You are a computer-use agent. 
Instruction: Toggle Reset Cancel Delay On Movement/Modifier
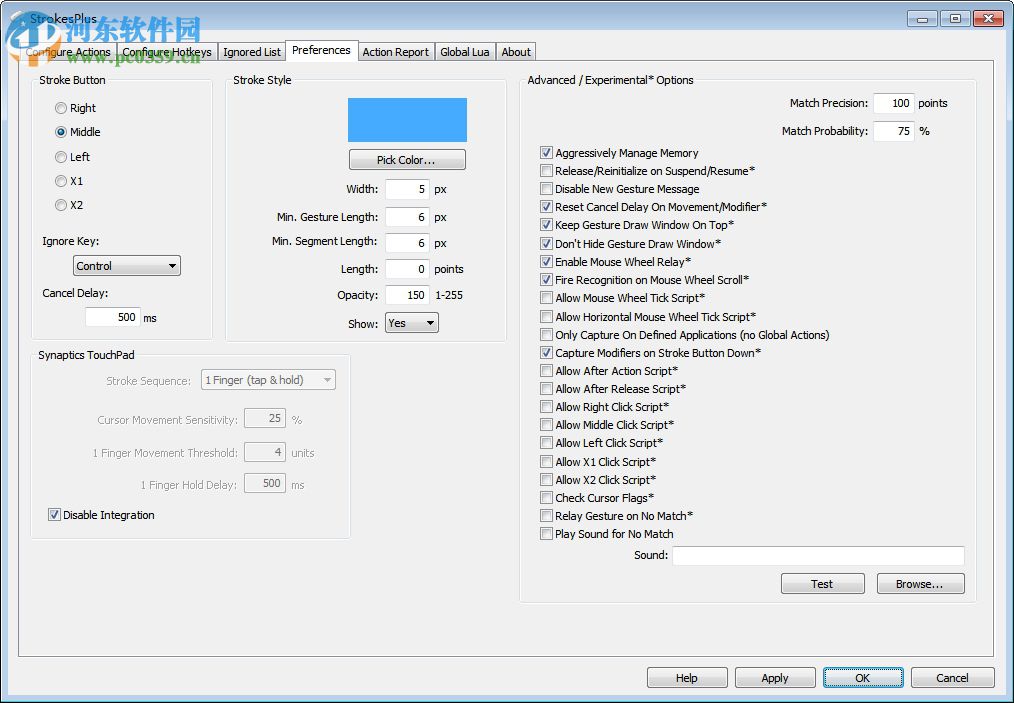pos(546,207)
